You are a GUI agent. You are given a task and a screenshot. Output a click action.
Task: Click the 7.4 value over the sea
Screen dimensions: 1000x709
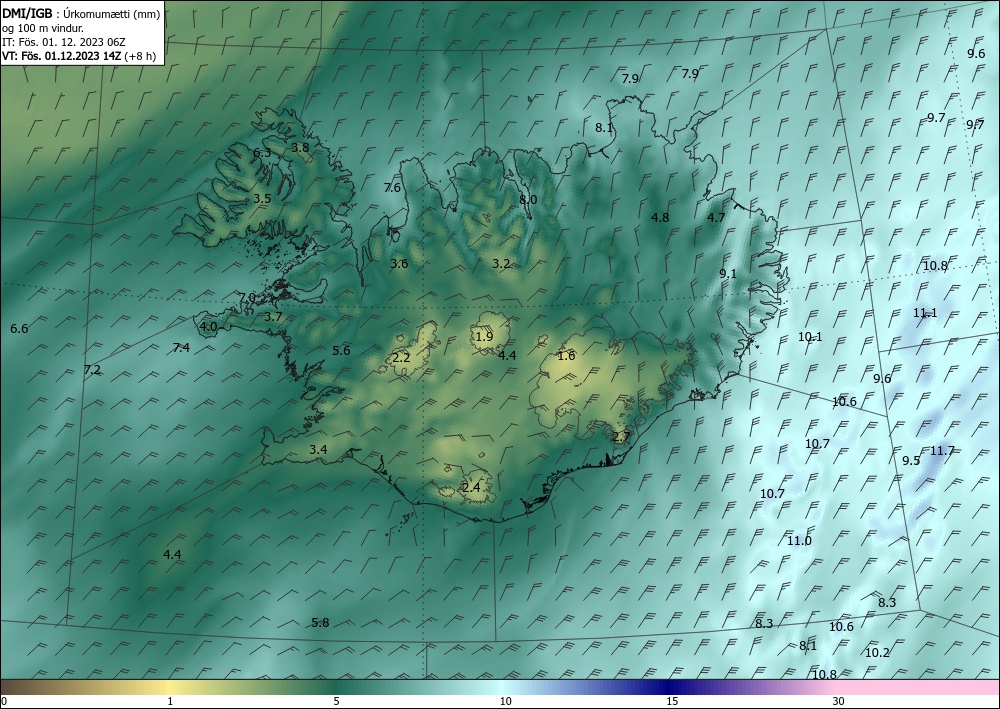click(181, 347)
